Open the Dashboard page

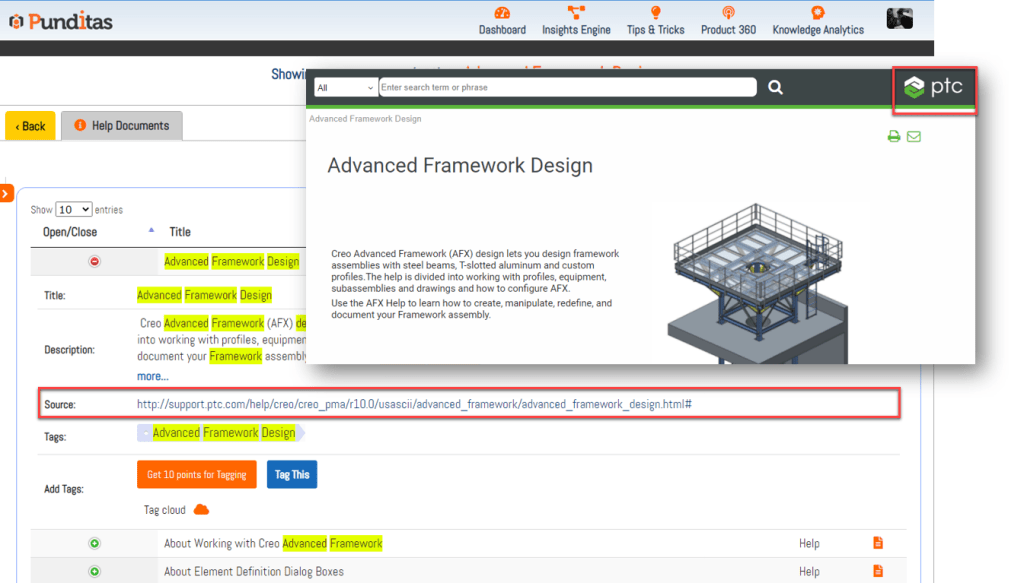pyautogui.click(x=502, y=20)
